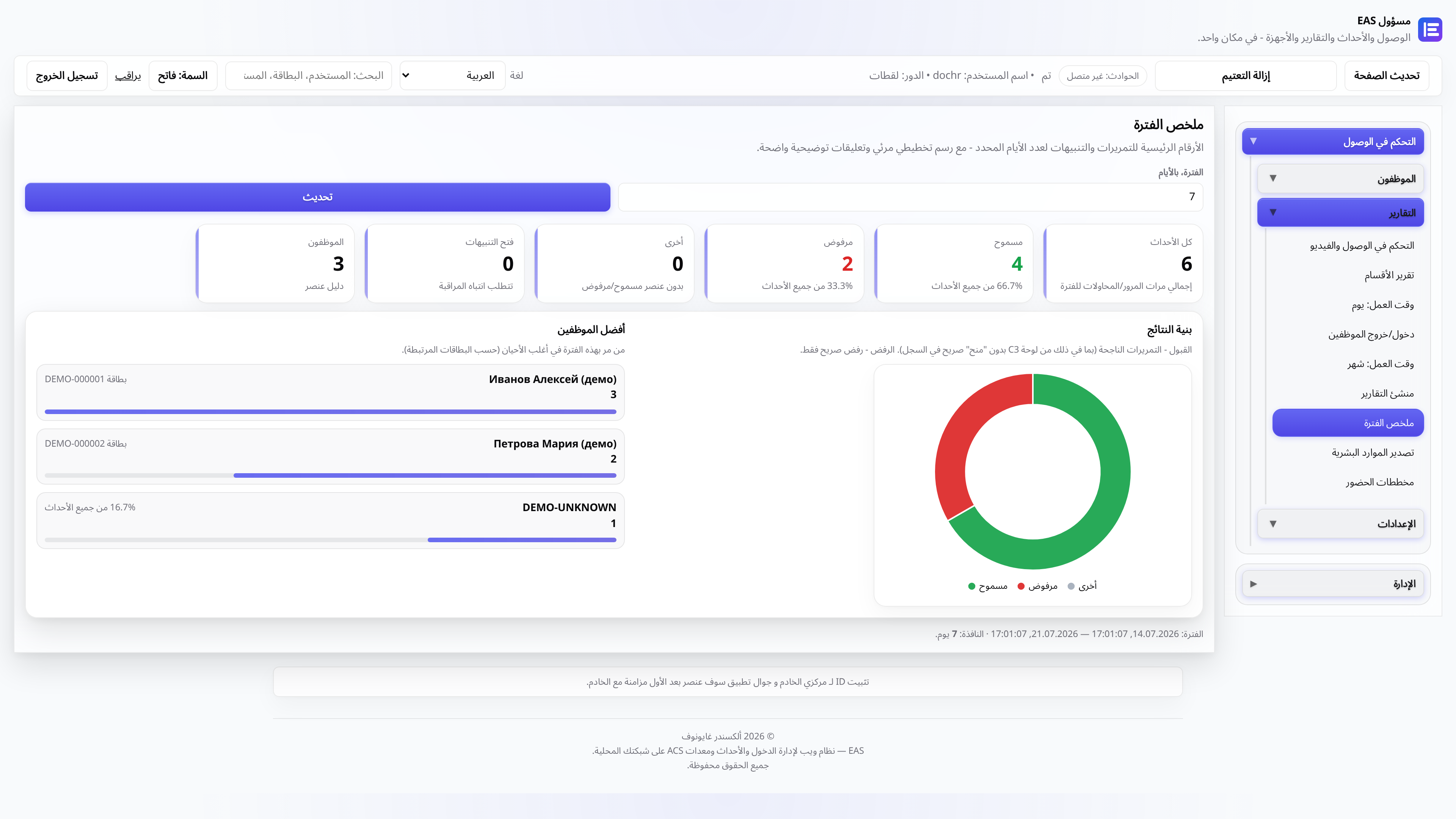The height and width of the screenshot is (819, 1456).
Task: Toggle the أخرى legend entry
Action: (1082, 586)
